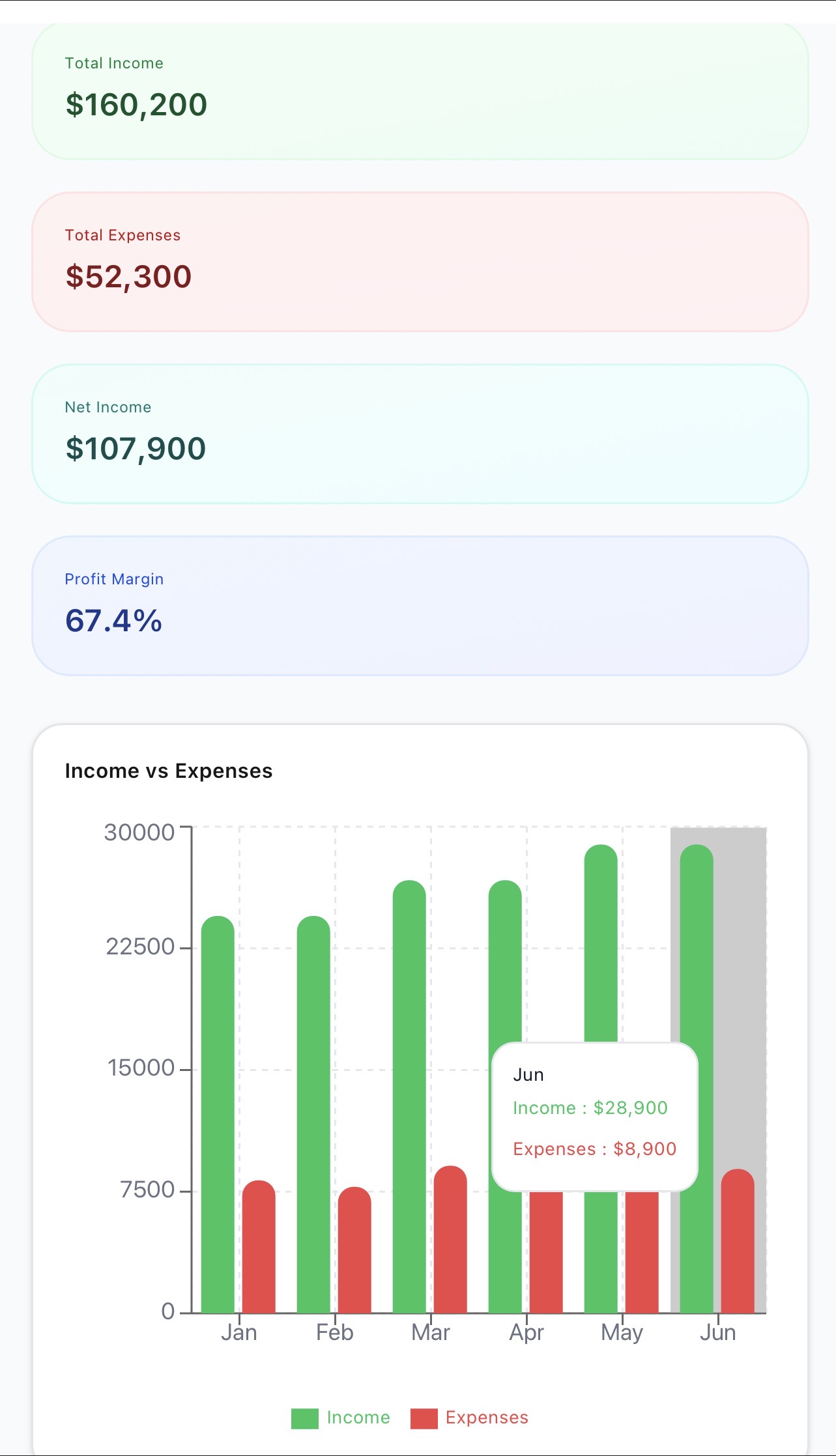836x1456 pixels.
Task: Click the green Income legend swatch
Action: [x=304, y=1418]
